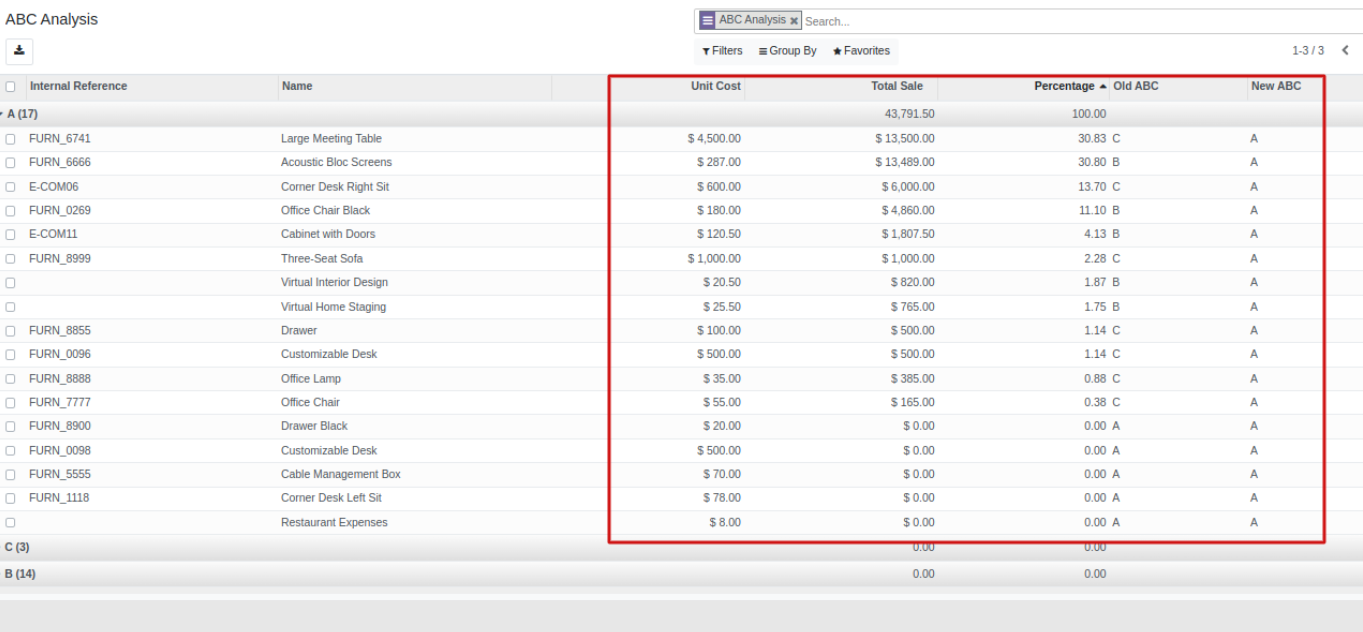Click the download export icon
This screenshot has height=632, width=1363.
pos(19,50)
